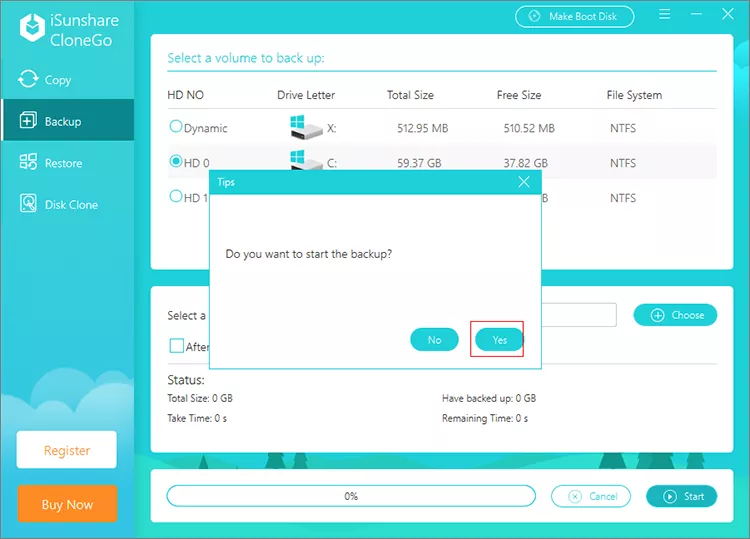Click the X: drive Windows disk icon
The width and height of the screenshot is (750, 539).
(306, 127)
